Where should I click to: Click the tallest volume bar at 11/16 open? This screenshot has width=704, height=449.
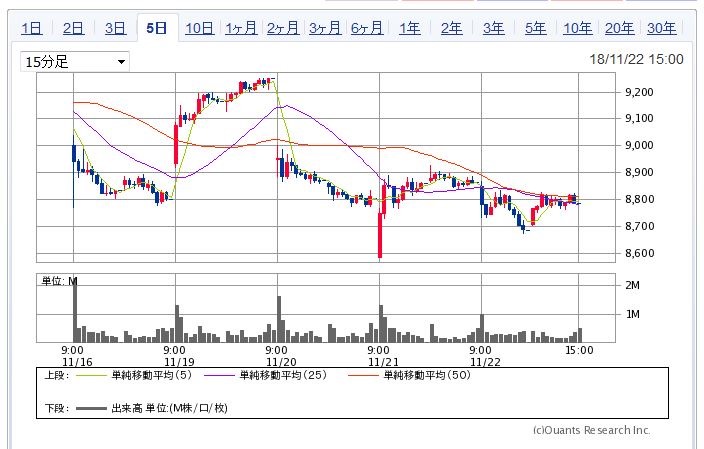pyautogui.click(x=75, y=310)
